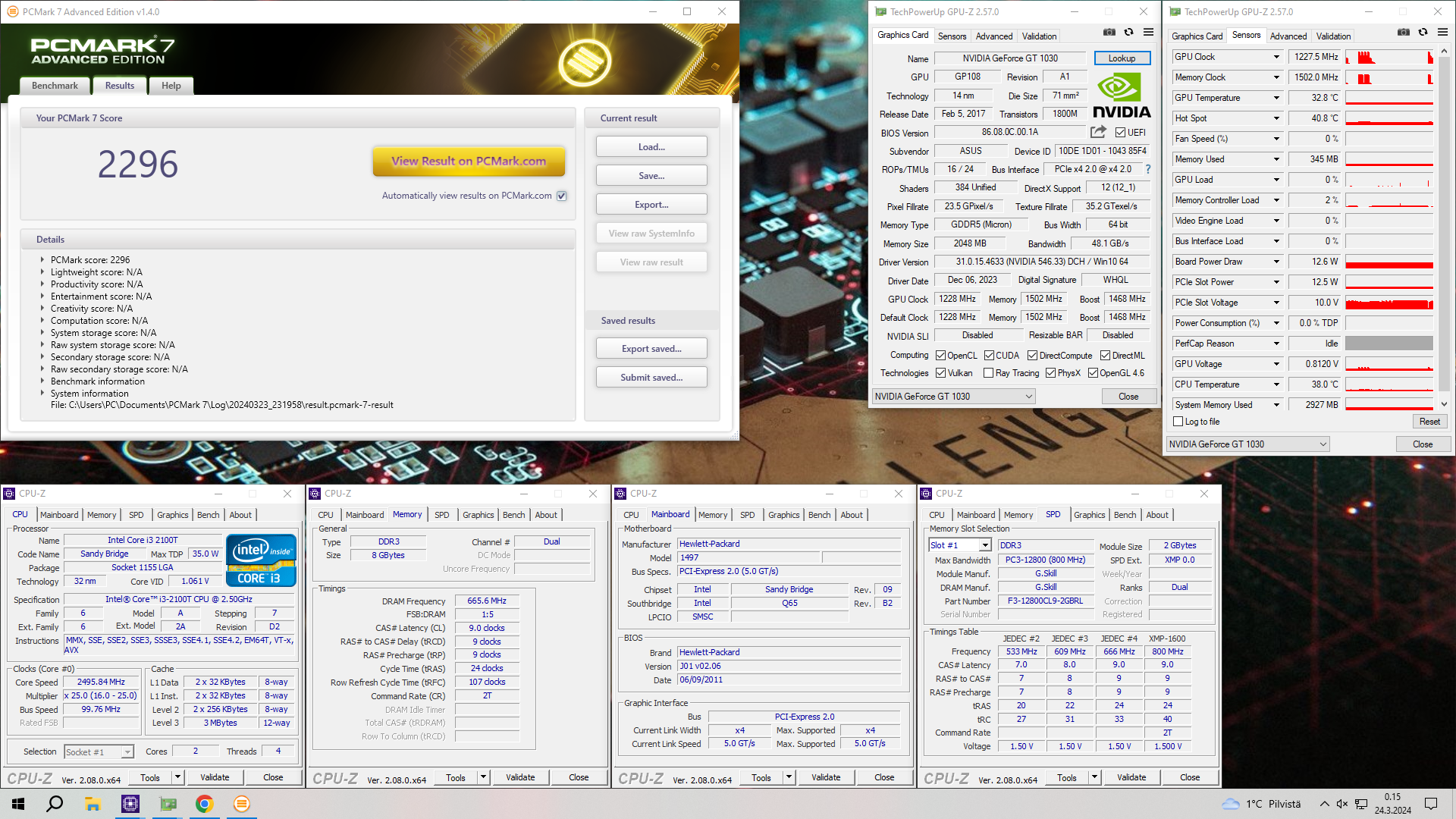Image resolution: width=1456 pixels, height=819 pixels.
Task: Click weather cloud icon in taskbar
Action: (1231, 804)
